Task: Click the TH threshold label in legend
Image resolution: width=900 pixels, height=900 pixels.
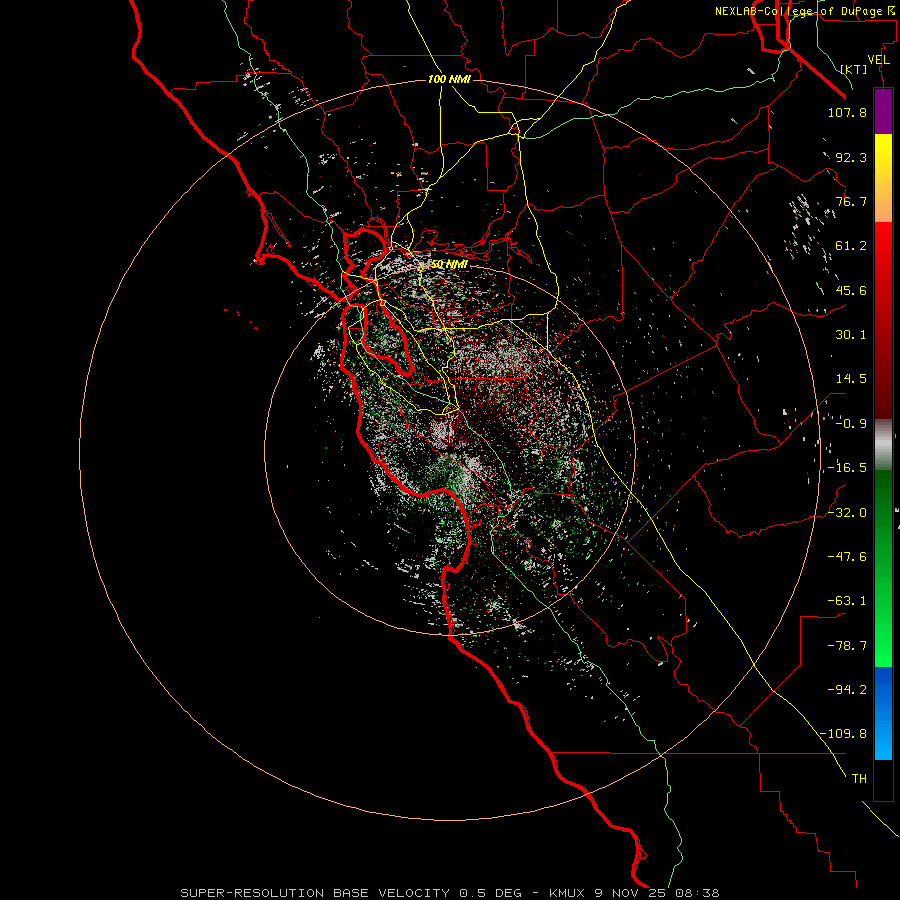Action: (859, 779)
